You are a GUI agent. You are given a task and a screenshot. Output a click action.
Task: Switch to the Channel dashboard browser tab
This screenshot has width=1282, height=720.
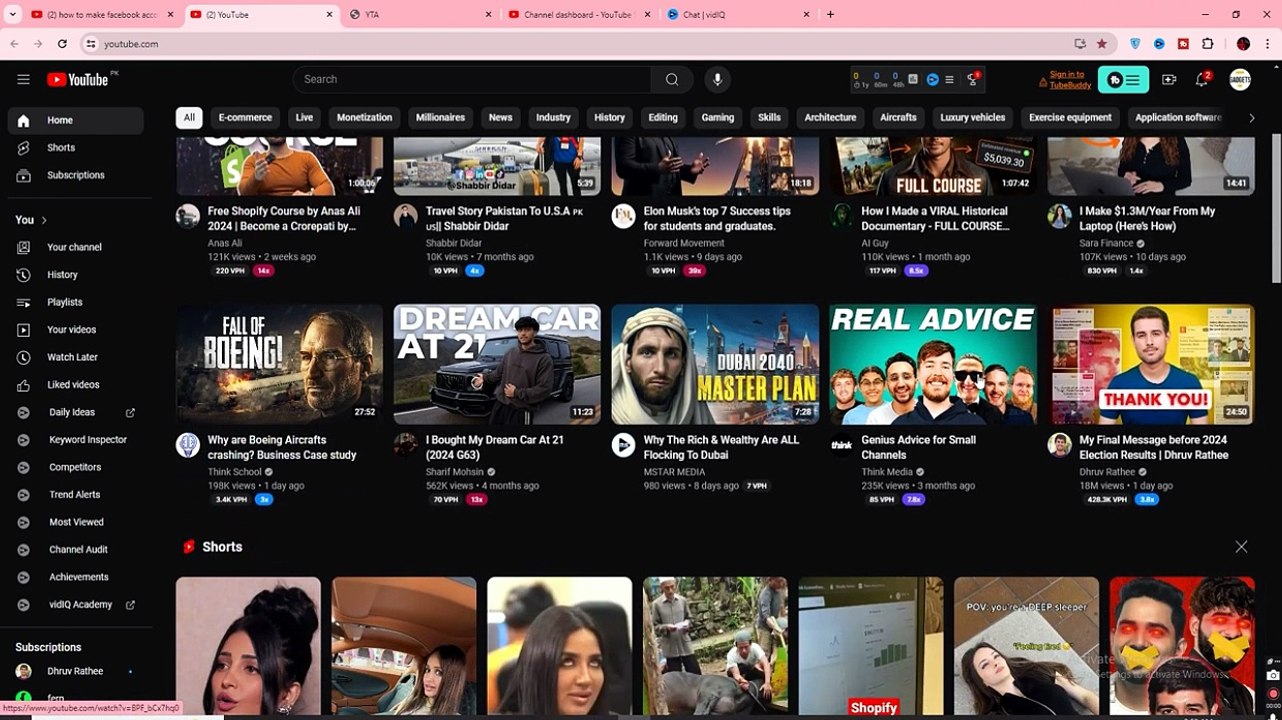pyautogui.click(x=576, y=15)
